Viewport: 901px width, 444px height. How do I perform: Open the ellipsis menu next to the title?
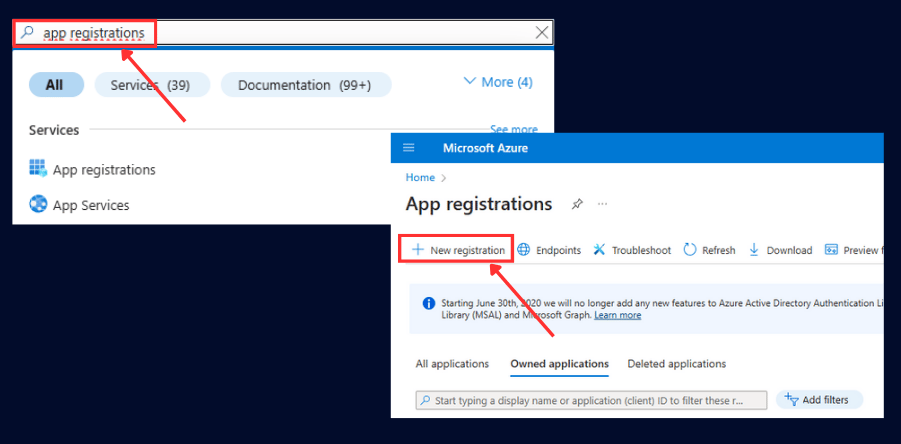602,204
